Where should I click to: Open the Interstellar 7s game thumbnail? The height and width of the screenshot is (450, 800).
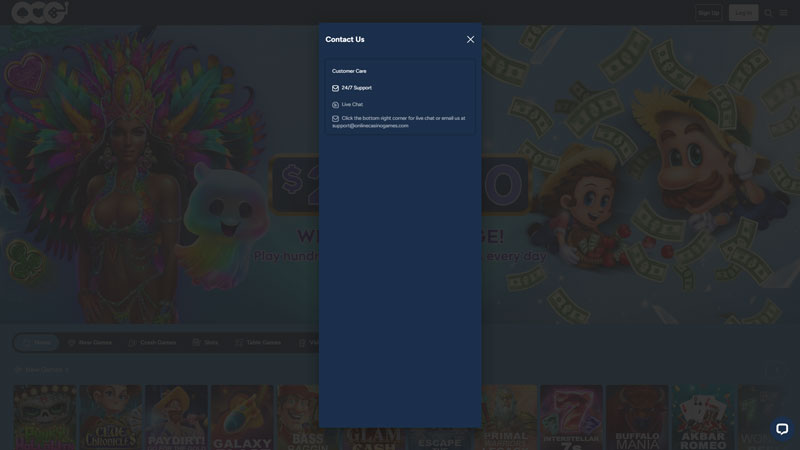point(571,417)
